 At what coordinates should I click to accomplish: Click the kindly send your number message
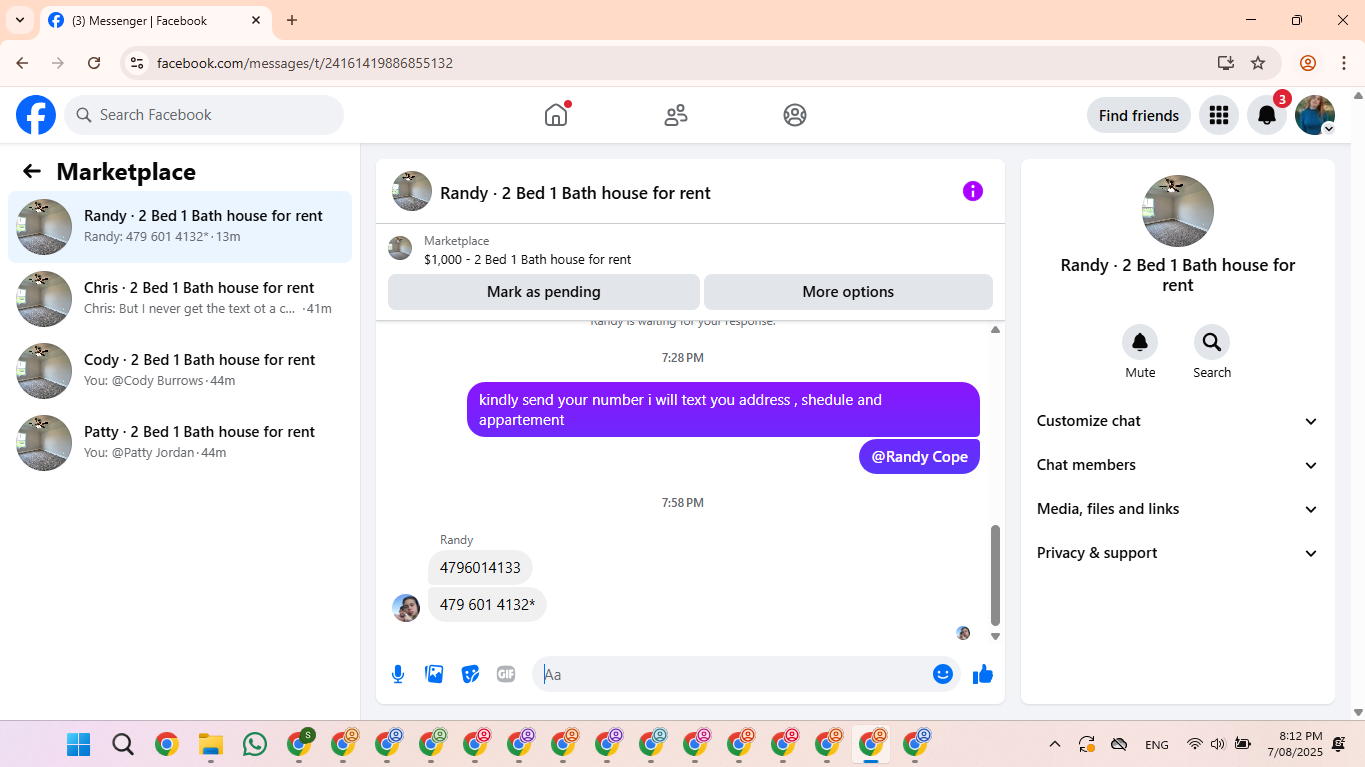pos(723,410)
